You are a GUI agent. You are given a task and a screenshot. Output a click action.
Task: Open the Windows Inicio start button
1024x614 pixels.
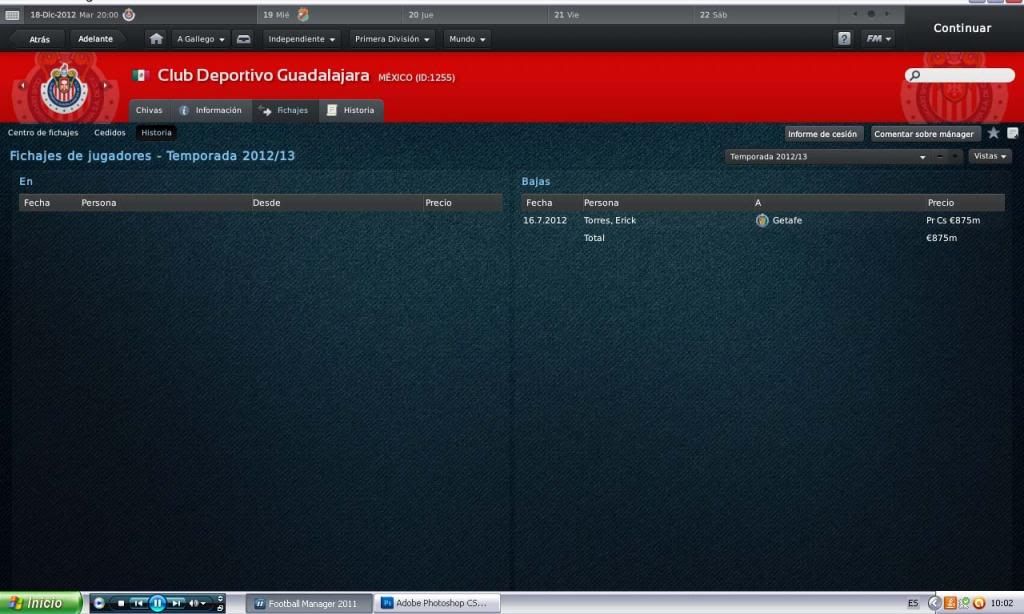click(x=41, y=603)
